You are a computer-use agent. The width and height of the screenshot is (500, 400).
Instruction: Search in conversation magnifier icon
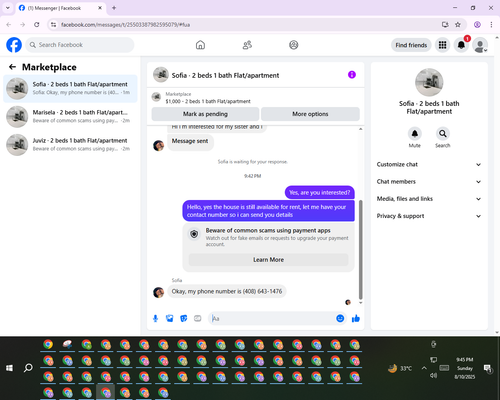point(443,134)
